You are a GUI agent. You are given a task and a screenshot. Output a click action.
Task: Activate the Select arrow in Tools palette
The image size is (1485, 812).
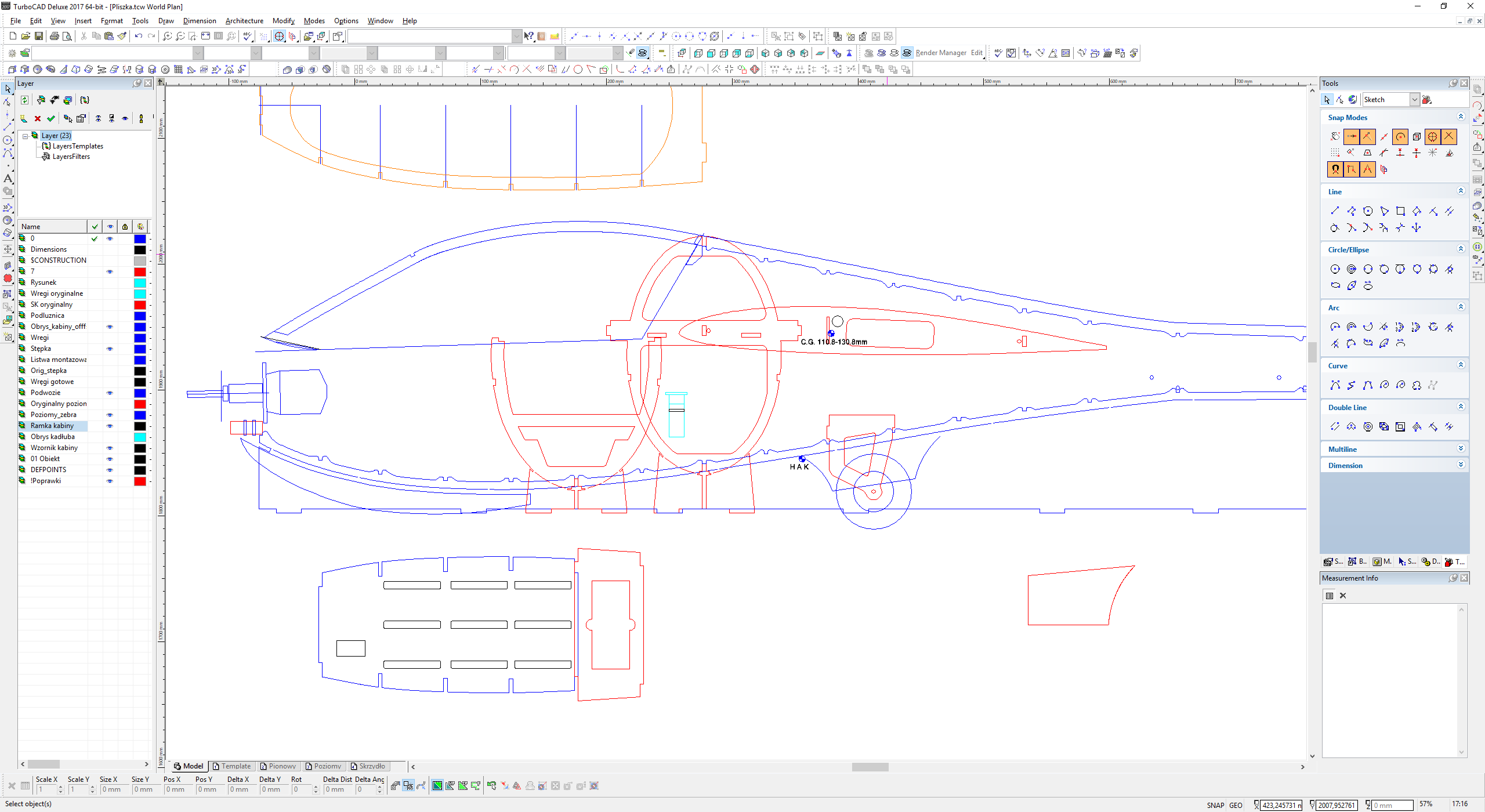[1327, 100]
